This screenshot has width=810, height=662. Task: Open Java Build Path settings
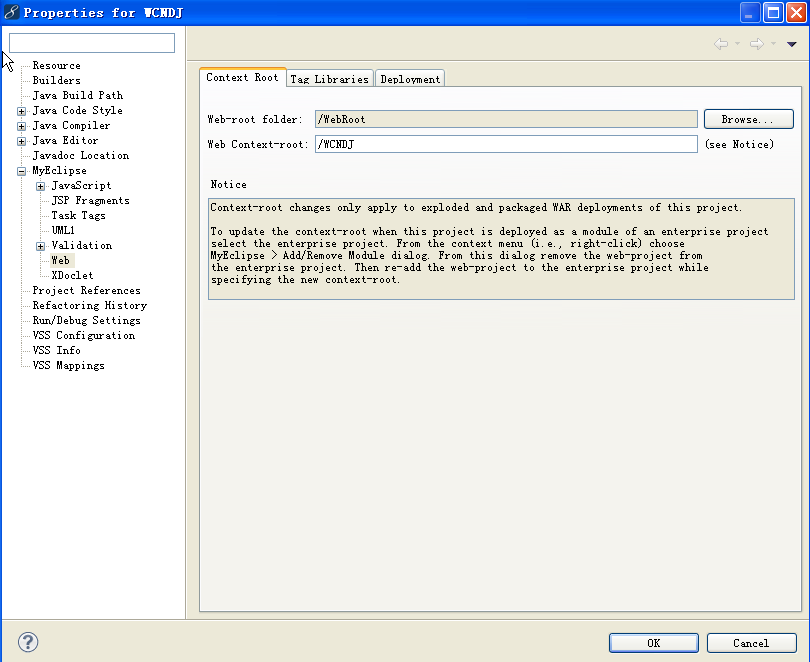coord(78,96)
